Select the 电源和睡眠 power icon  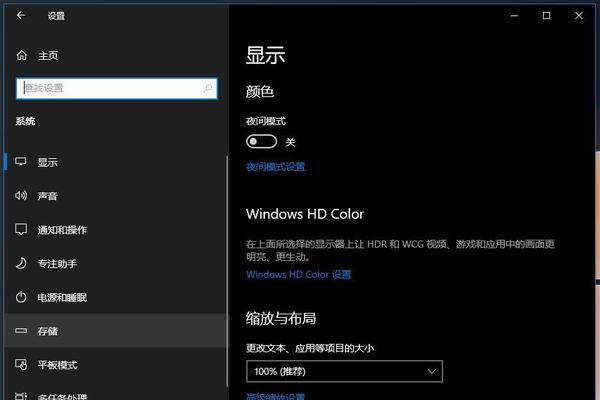[21, 297]
